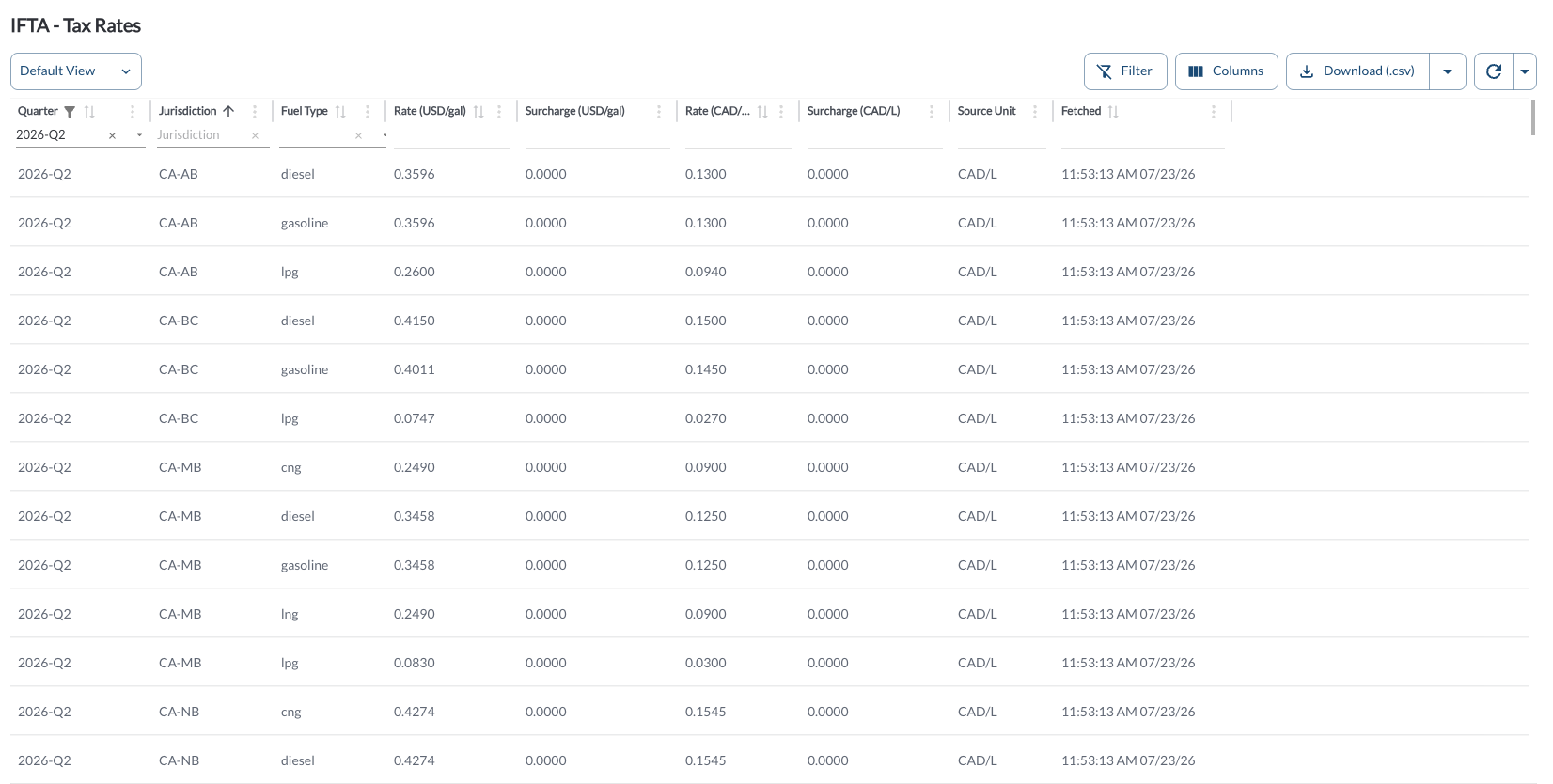
Task: Click the 0.0830 USD rate cell
Action: 415,663
